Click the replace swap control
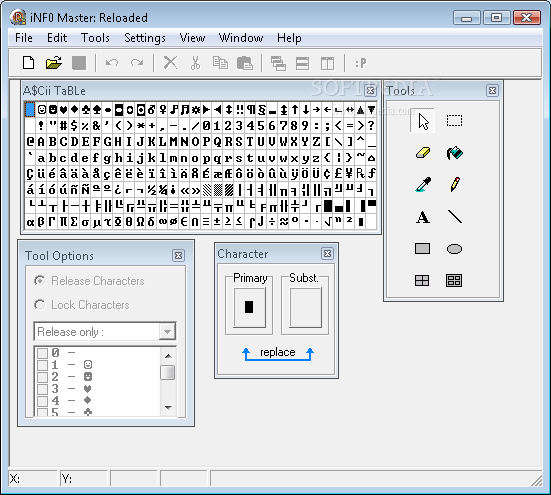The image size is (551, 495). (278, 353)
